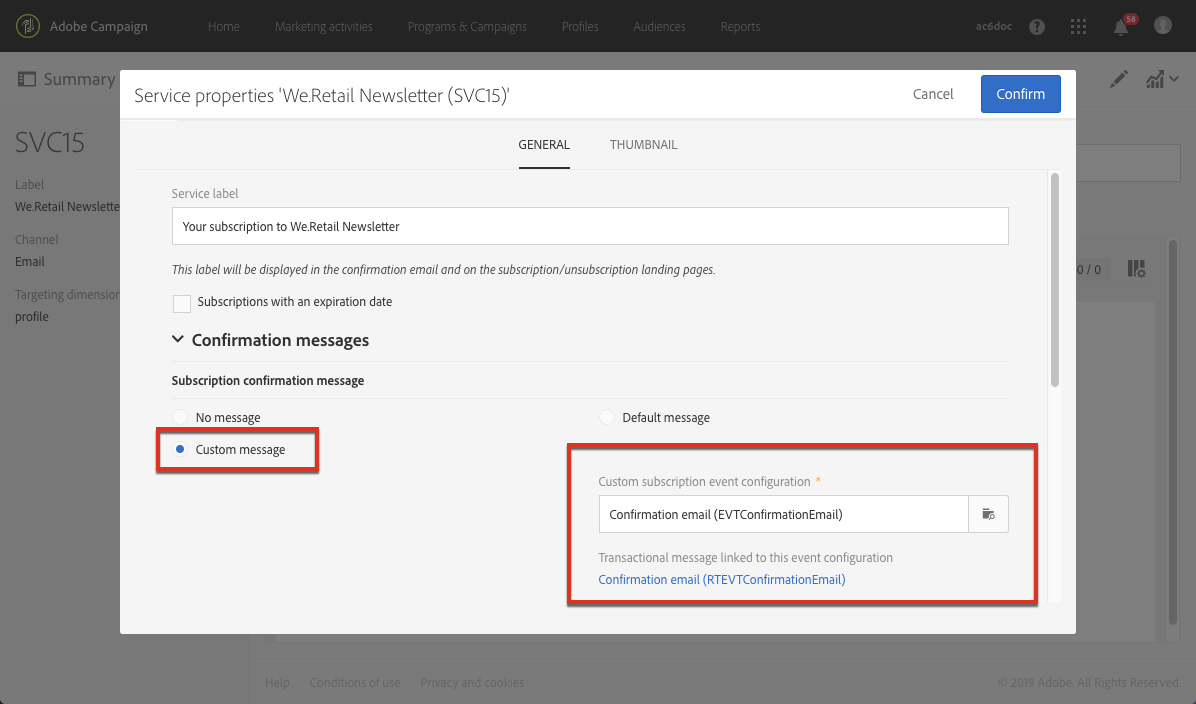The height and width of the screenshot is (704, 1196).
Task: Open the help question mark icon
Action: pos(1037,27)
